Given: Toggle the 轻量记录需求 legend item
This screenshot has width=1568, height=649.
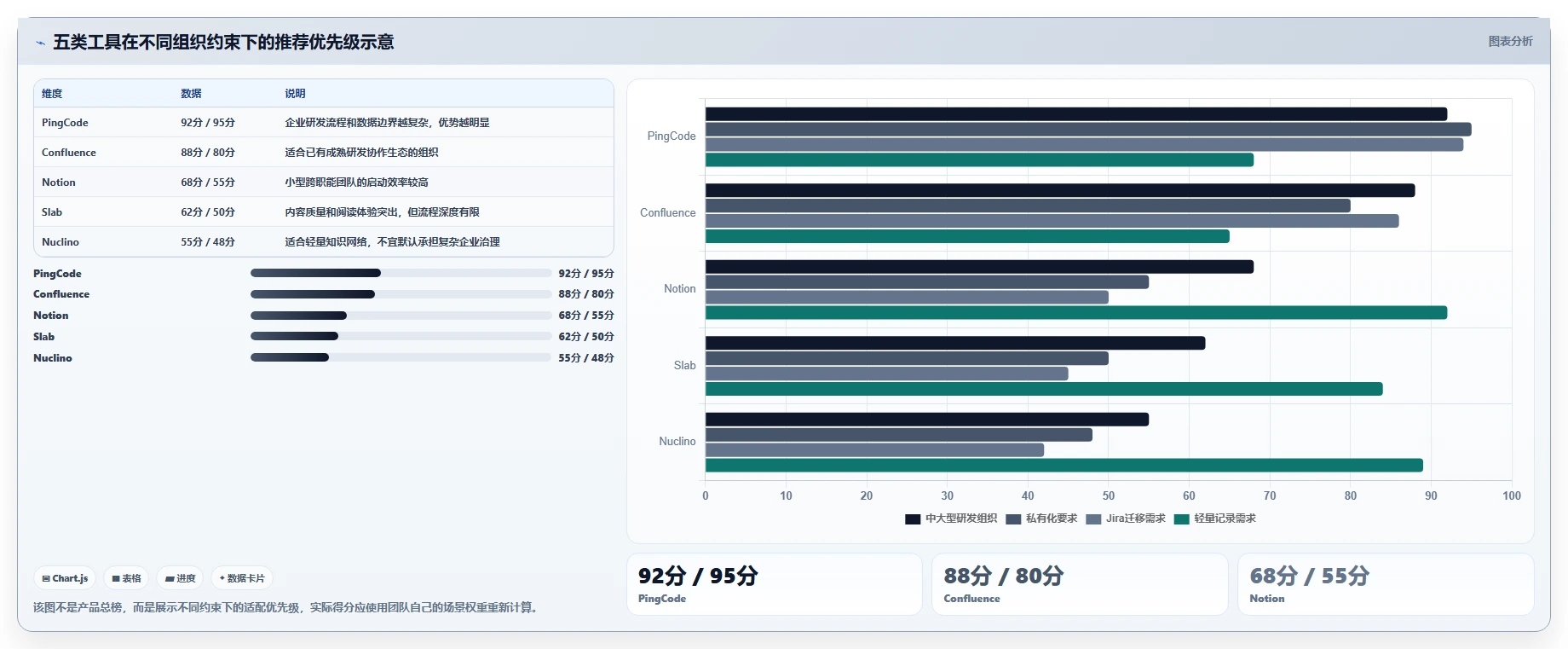Looking at the screenshot, I should click(1215, 519).
